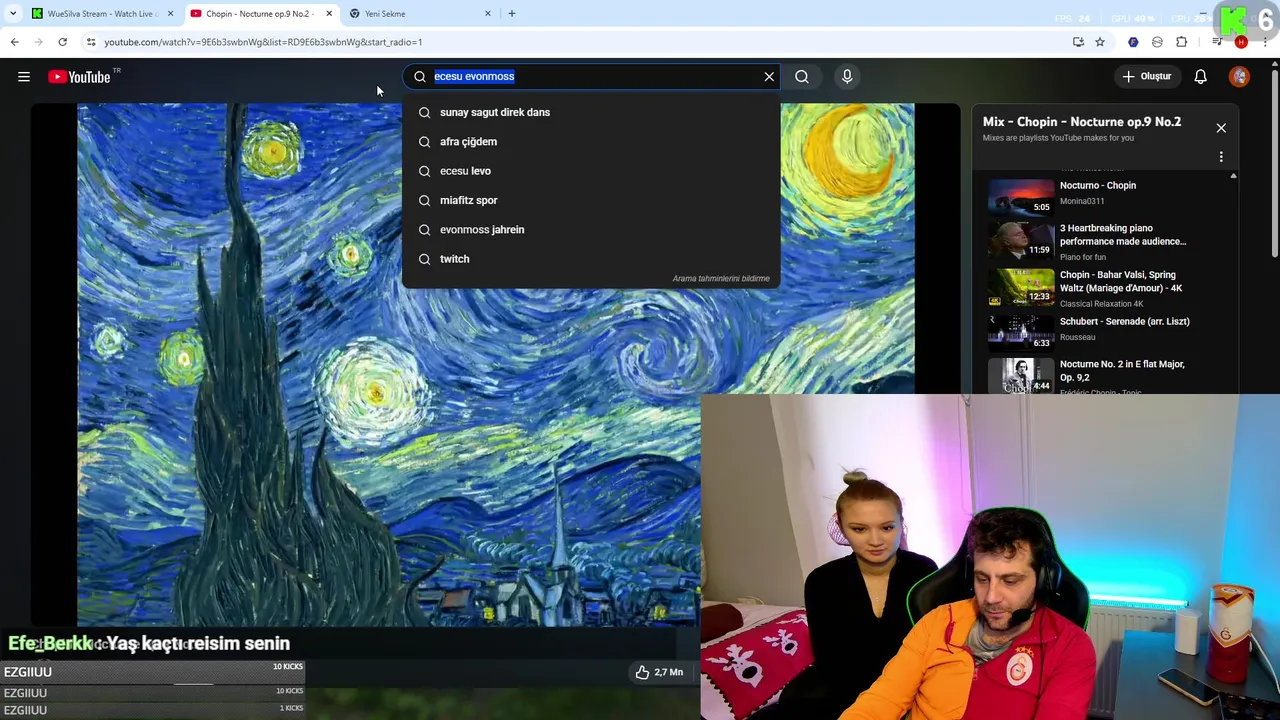
Task: Click the "Classical Relaxation 4K" channel name
Action: [1101, 304]
